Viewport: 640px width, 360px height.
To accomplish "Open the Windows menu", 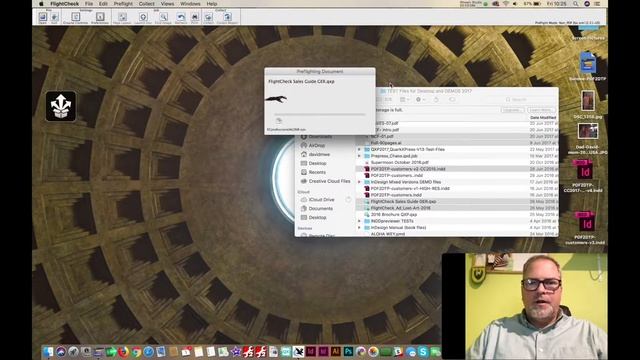I will click(190, 4).
